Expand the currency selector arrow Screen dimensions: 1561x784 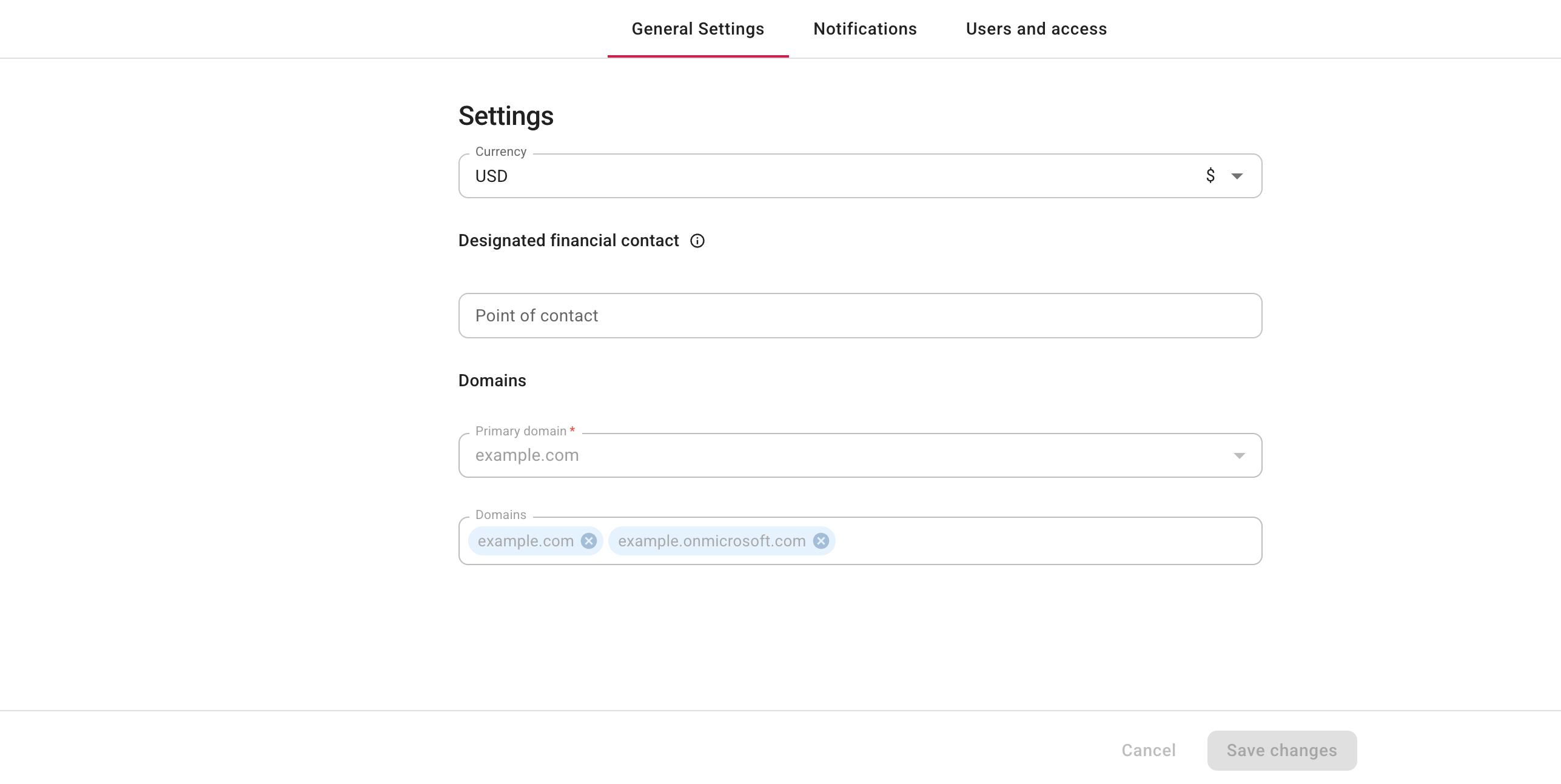pos(1237,176)
